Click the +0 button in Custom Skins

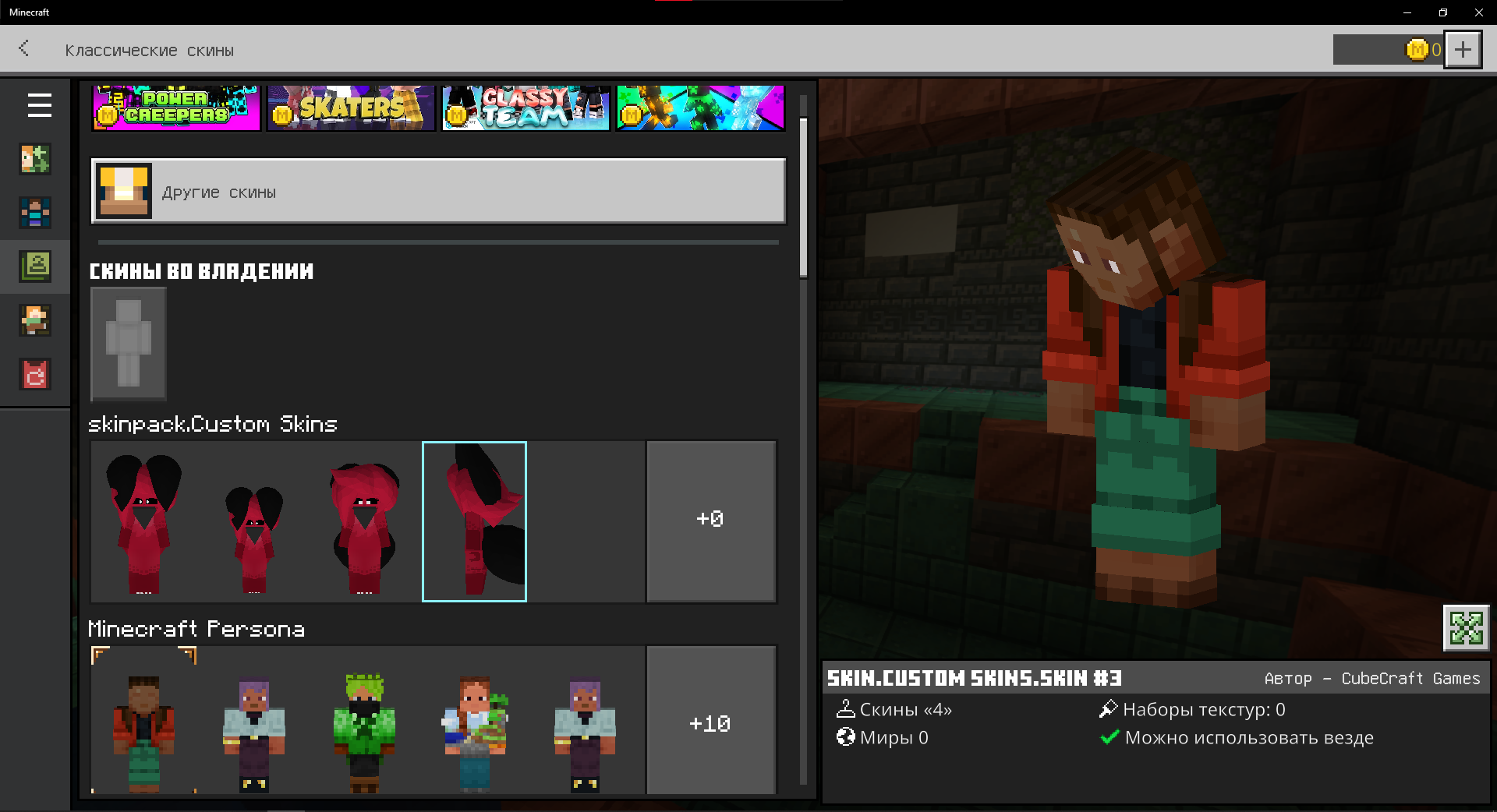tap(711, 521)
